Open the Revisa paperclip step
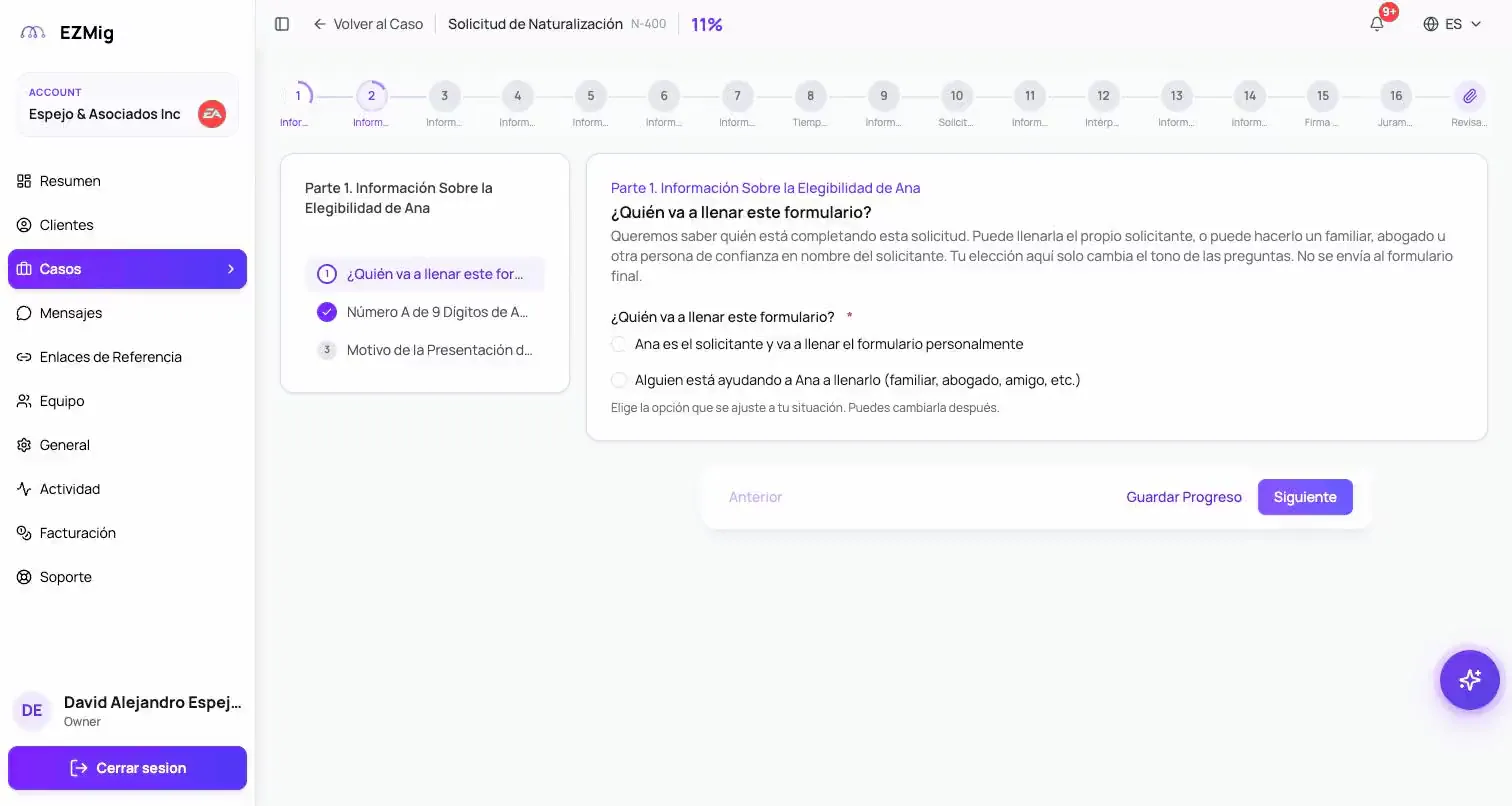The height and width of the screenshot is (806, 1512). pyautogui.click(x=1469, y=96)
